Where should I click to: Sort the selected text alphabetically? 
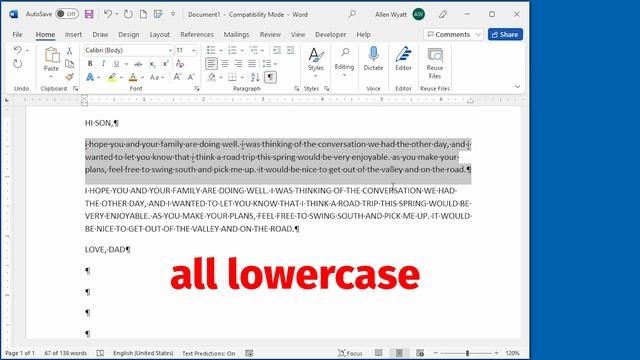click(255, 77)
